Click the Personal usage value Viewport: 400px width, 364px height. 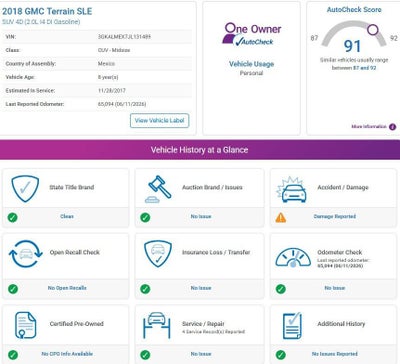(x=252, y=73)
